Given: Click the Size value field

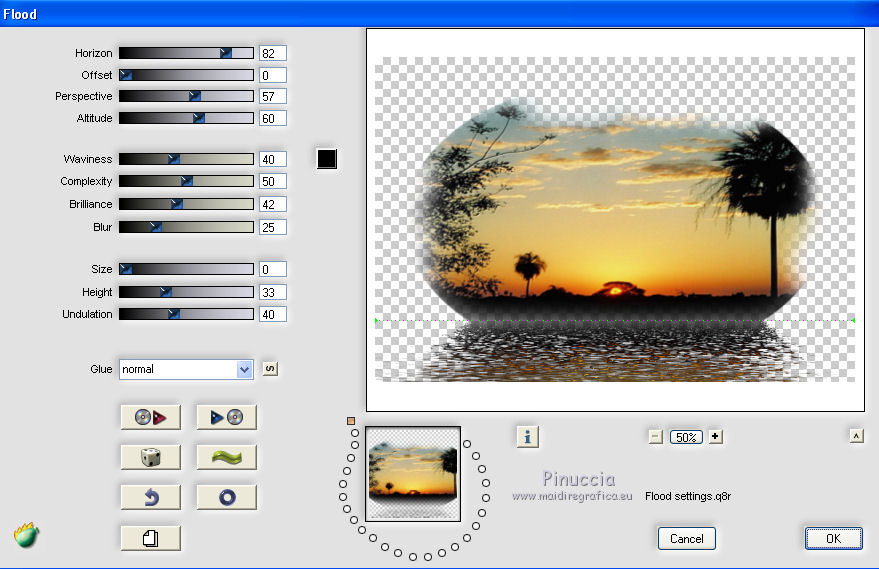Looking at the screenshot, I should click(273, 269).
